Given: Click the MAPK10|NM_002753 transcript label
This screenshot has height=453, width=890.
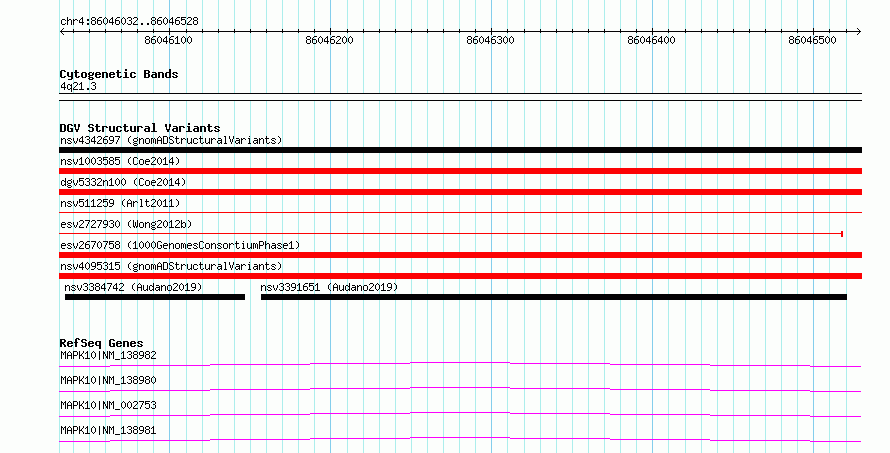Looking at the screenshot, I should click(108, 405).
